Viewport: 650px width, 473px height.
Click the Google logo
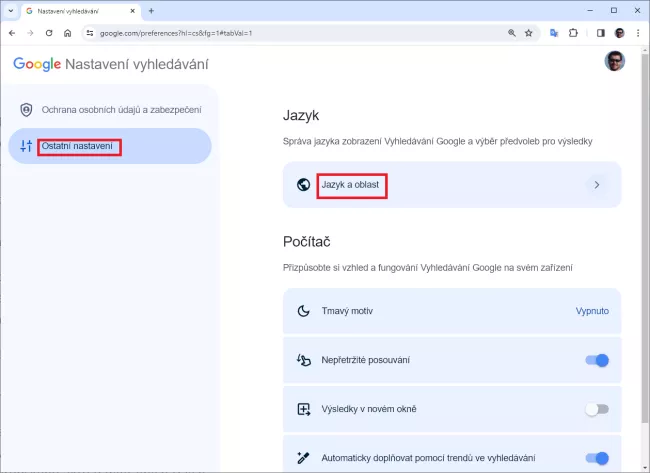[x=37, y=64]
